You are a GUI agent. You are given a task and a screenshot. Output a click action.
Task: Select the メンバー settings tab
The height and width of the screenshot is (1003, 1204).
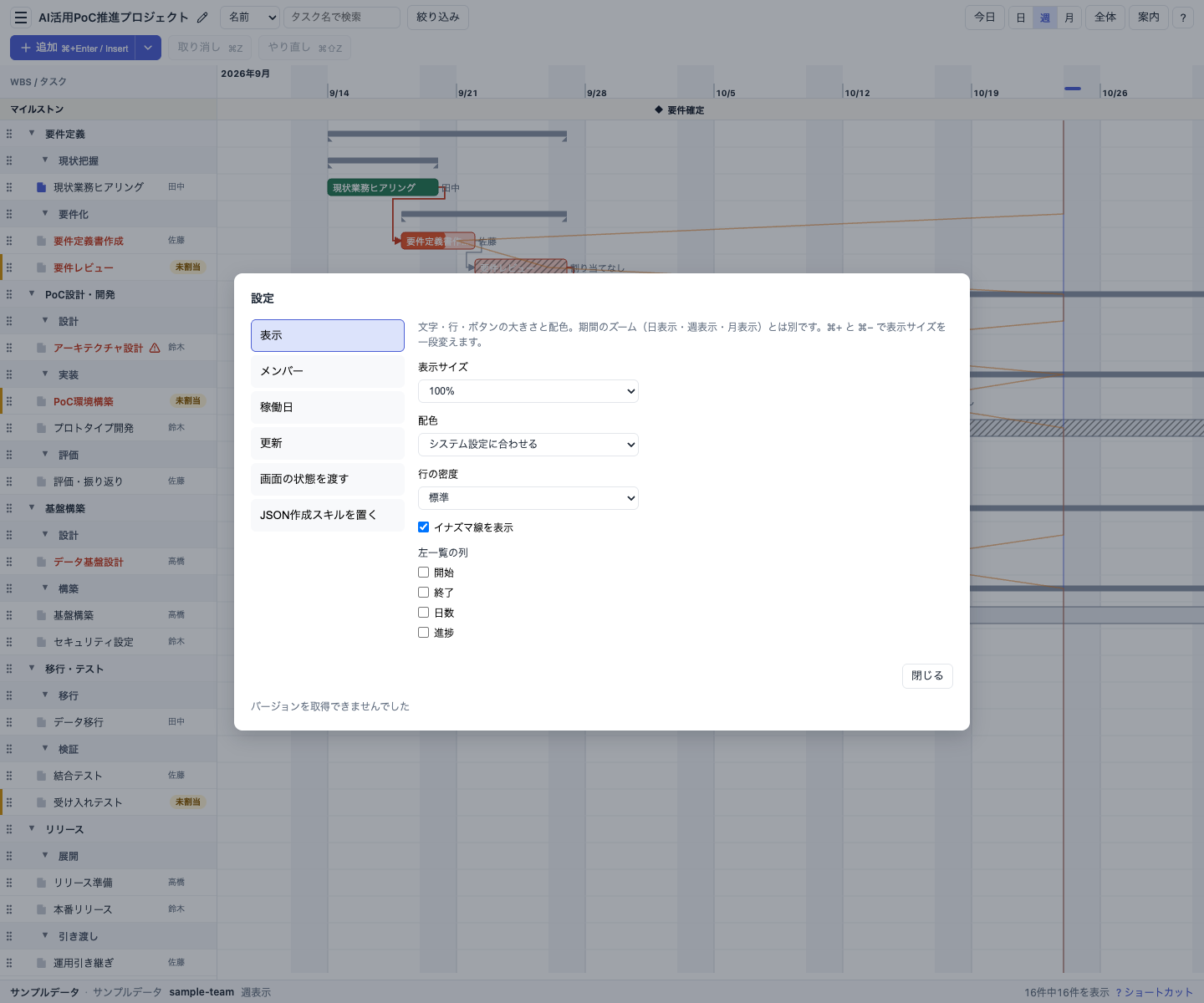click(328, 371)
